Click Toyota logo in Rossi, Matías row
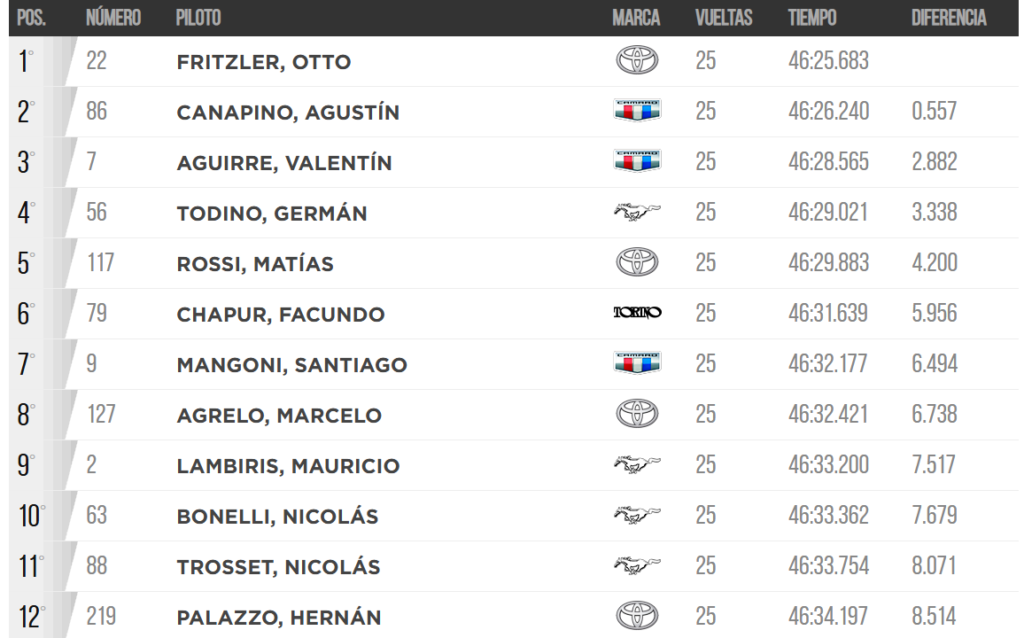The image size is (1024, 638). coord(637,263)
